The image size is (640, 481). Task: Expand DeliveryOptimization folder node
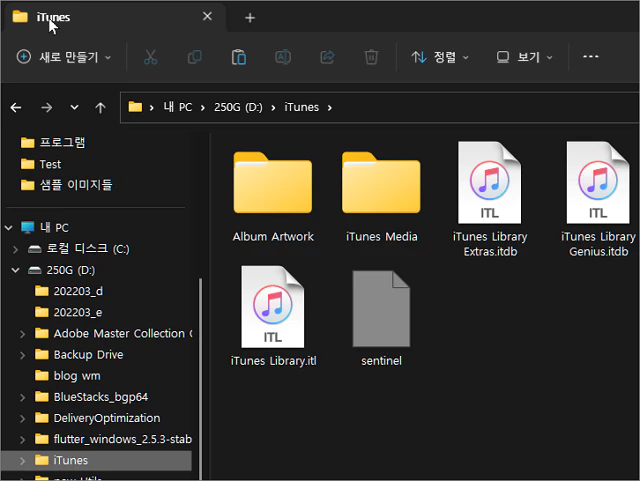22,419
